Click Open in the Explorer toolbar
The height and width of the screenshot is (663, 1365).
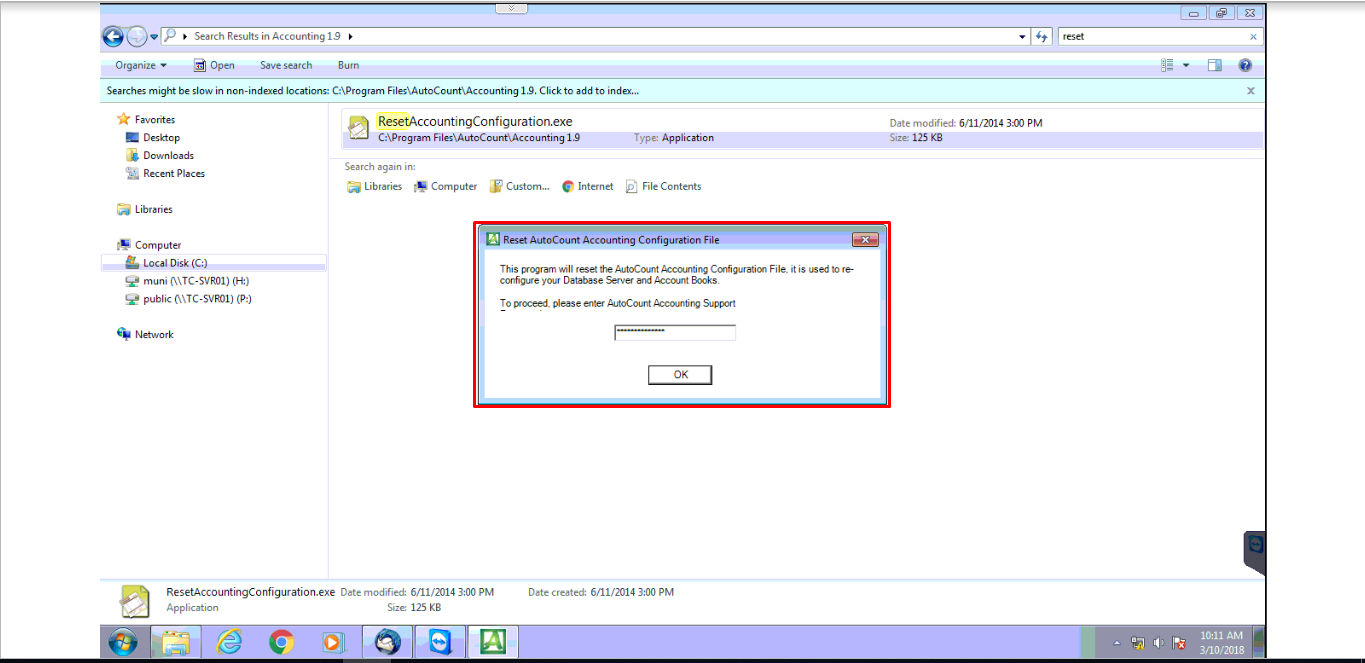[x=214, y=65]
